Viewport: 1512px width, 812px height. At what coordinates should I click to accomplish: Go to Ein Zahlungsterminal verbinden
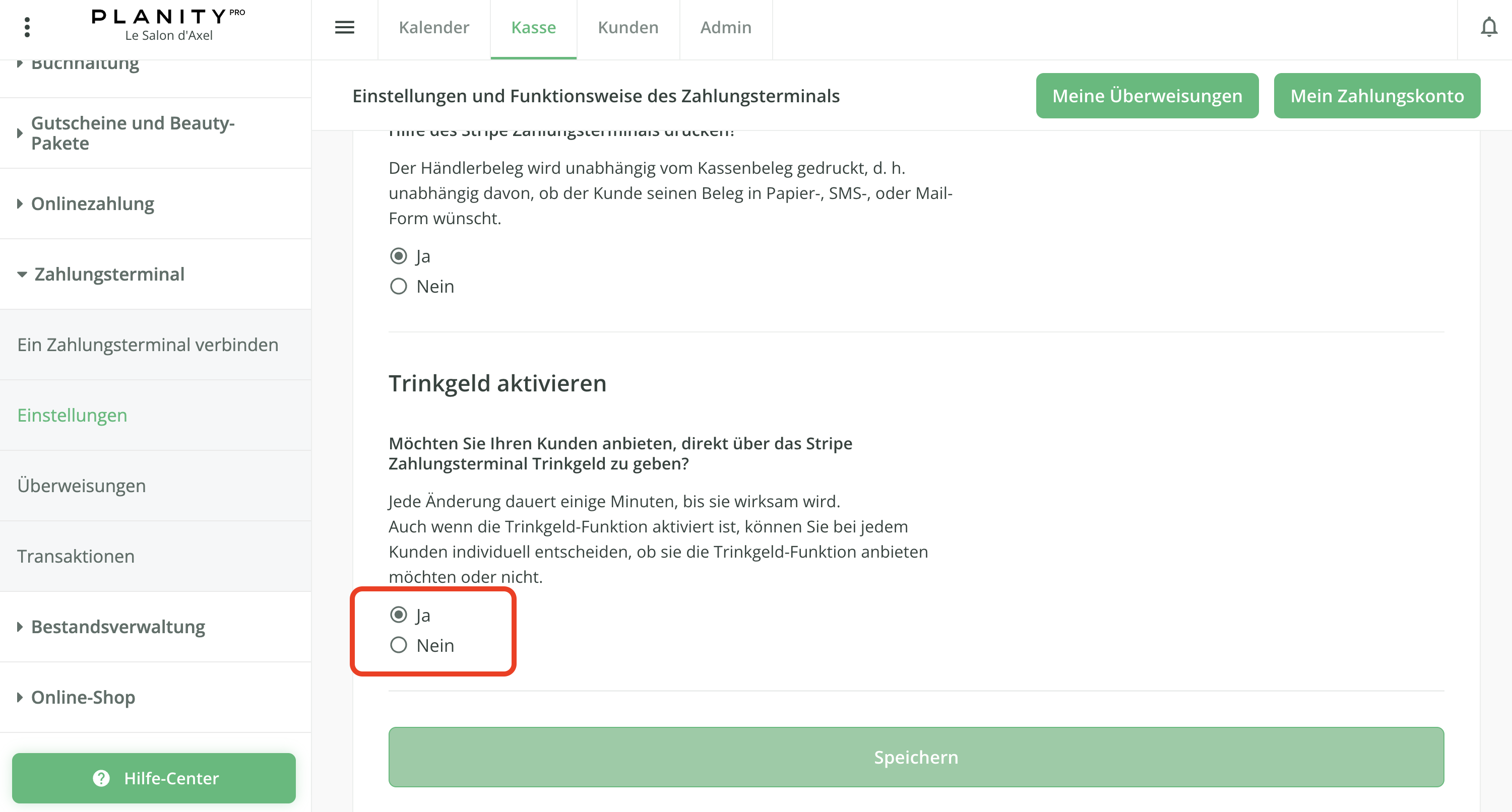148,345
